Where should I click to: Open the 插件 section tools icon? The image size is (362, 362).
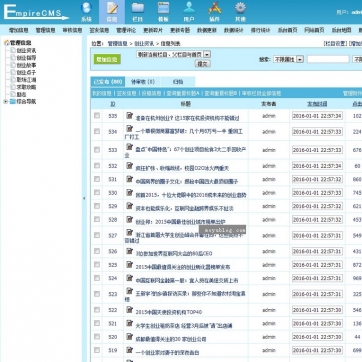click(215, 8)
